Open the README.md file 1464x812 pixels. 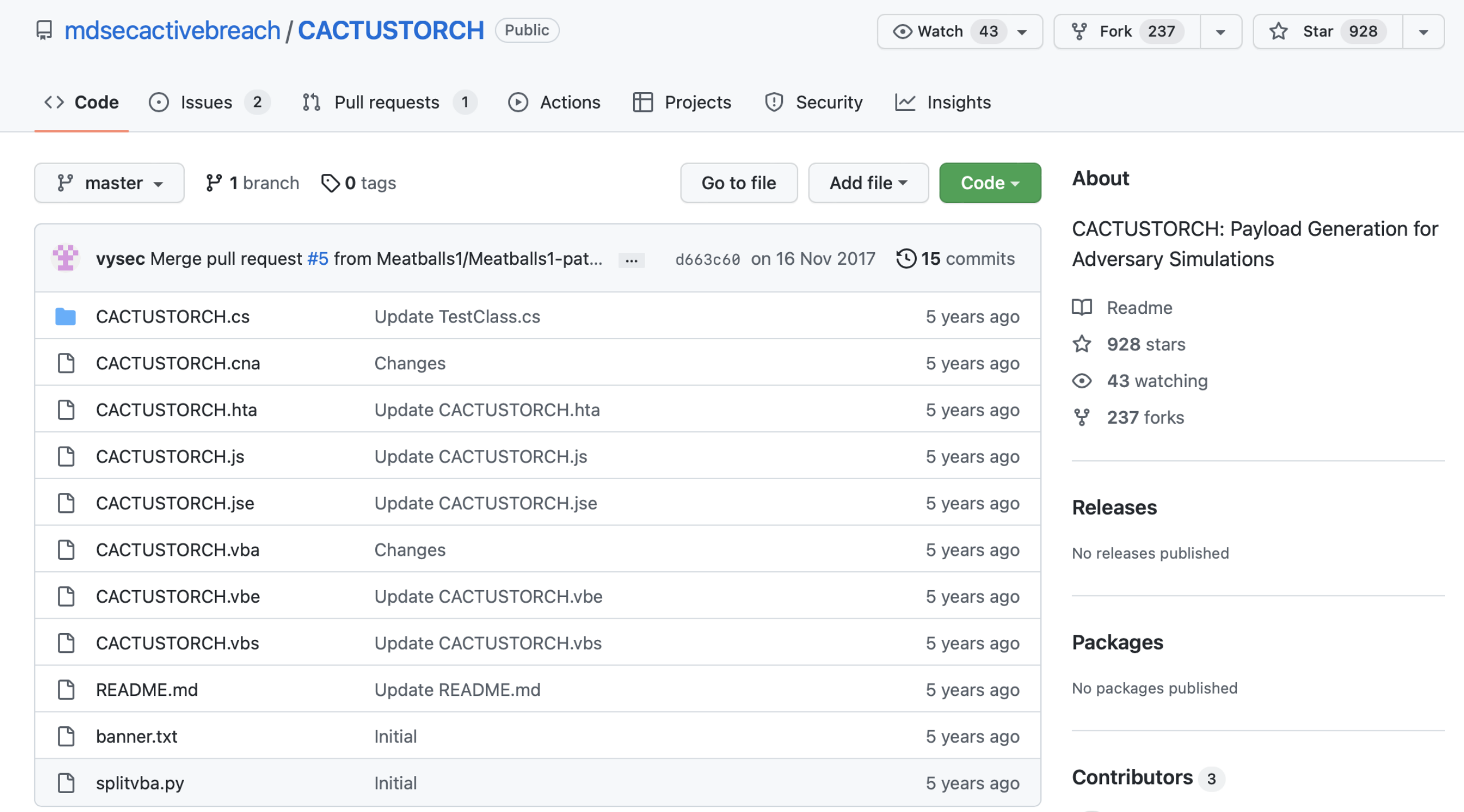click(x=147, y=690)
